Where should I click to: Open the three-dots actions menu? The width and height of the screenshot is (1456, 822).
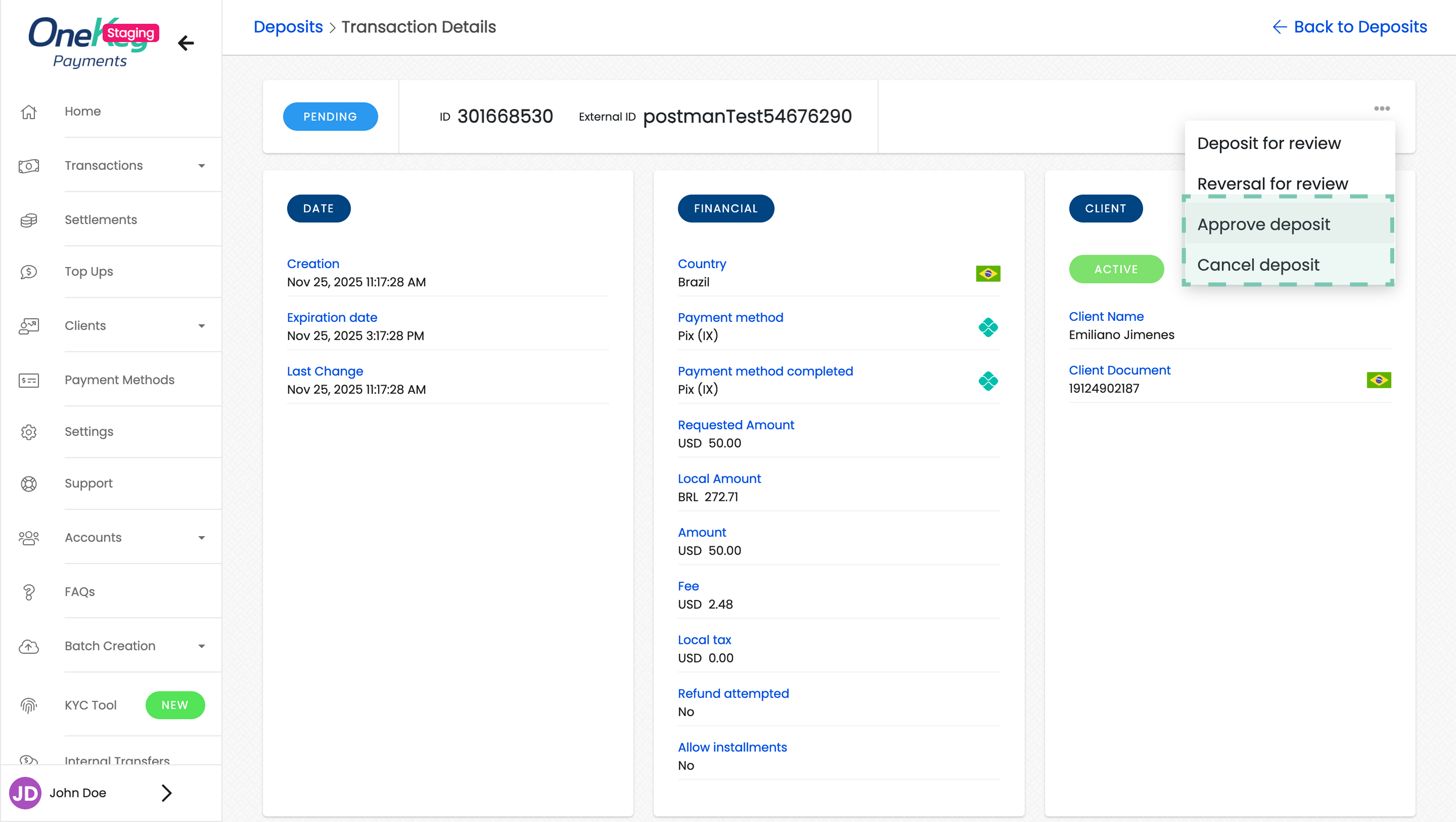[x=1381, y=109]
